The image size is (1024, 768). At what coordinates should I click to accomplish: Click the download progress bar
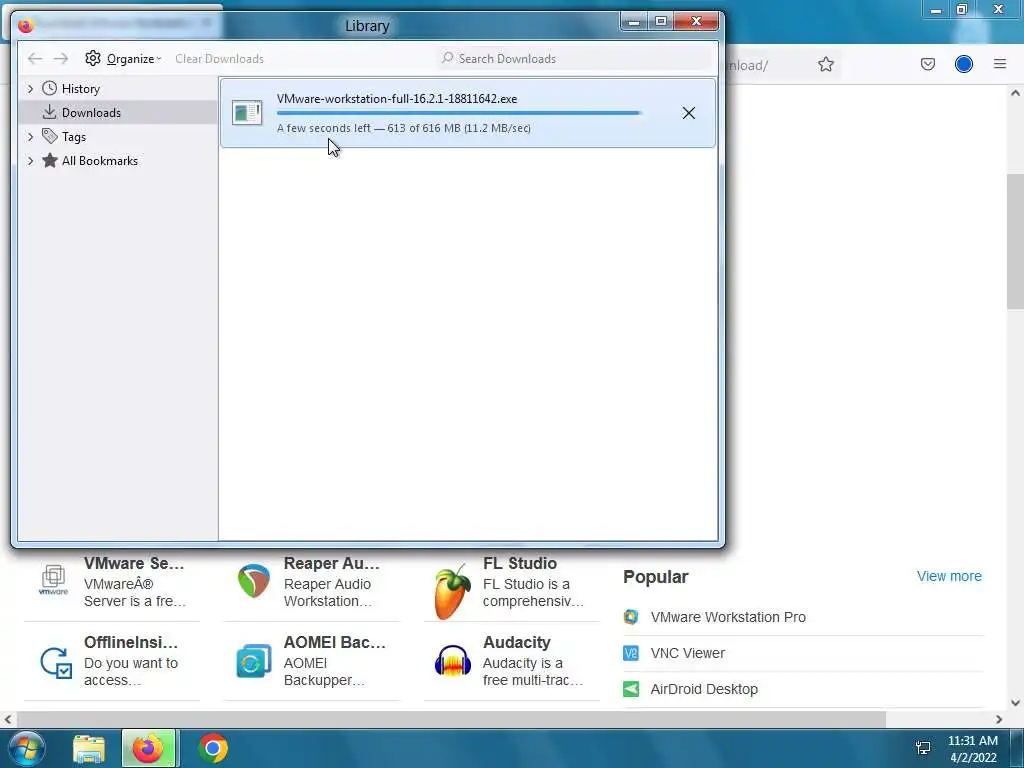[459, 113]
